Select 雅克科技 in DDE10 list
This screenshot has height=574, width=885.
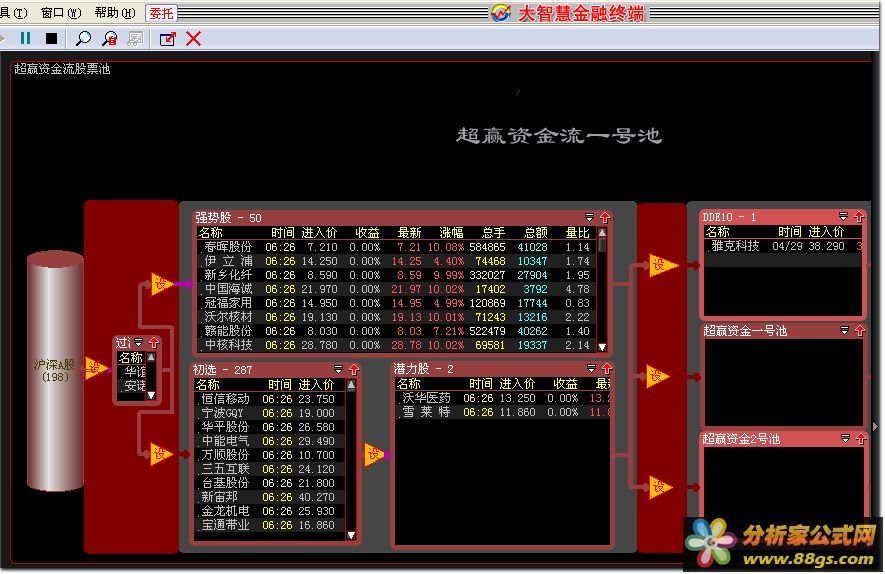[783, 246]
